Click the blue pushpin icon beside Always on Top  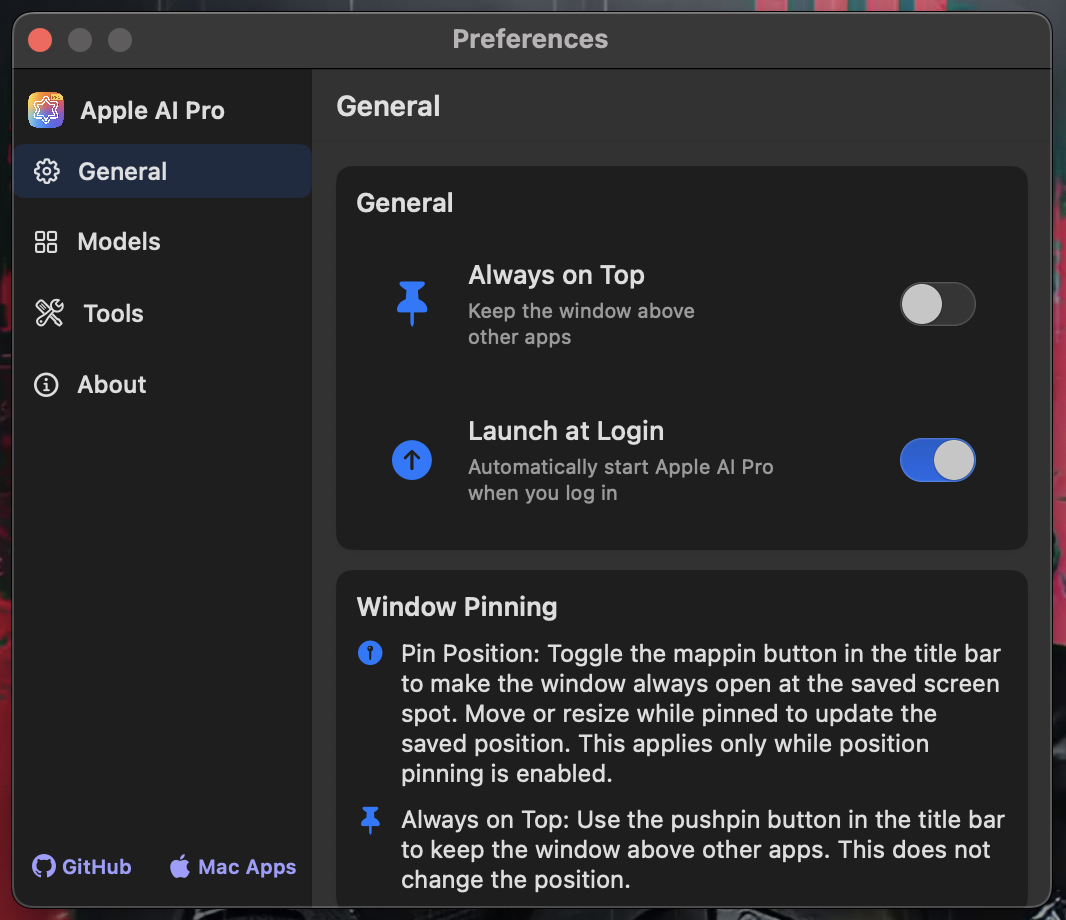point(412,304)
